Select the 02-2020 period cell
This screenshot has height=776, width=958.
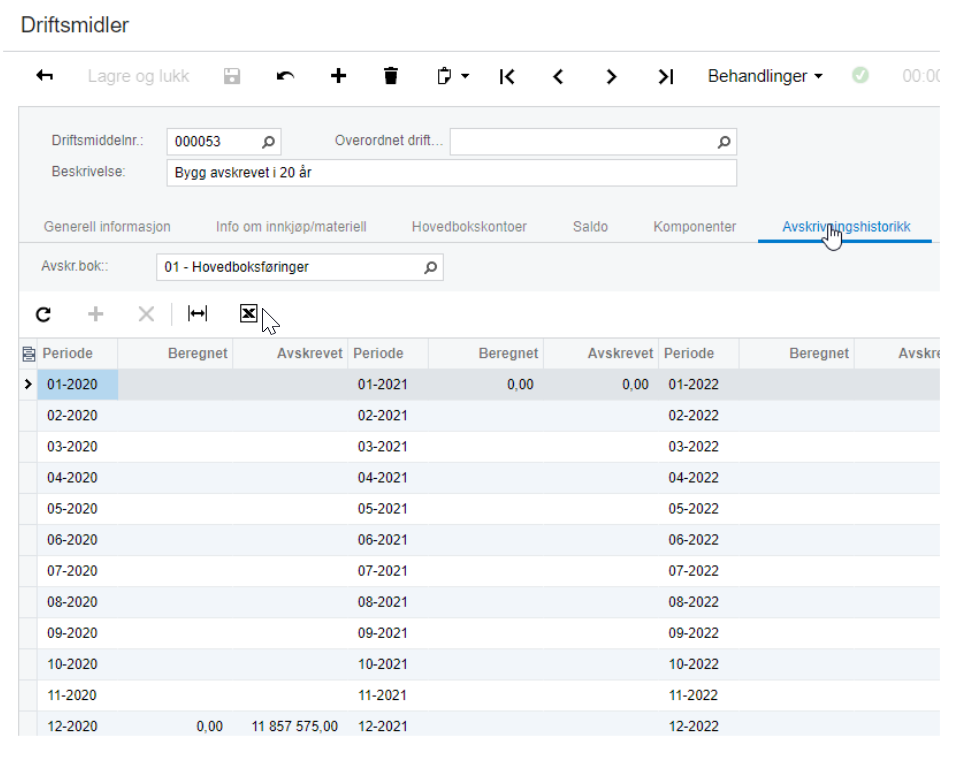pyautogui.click(x=78, y=415)
